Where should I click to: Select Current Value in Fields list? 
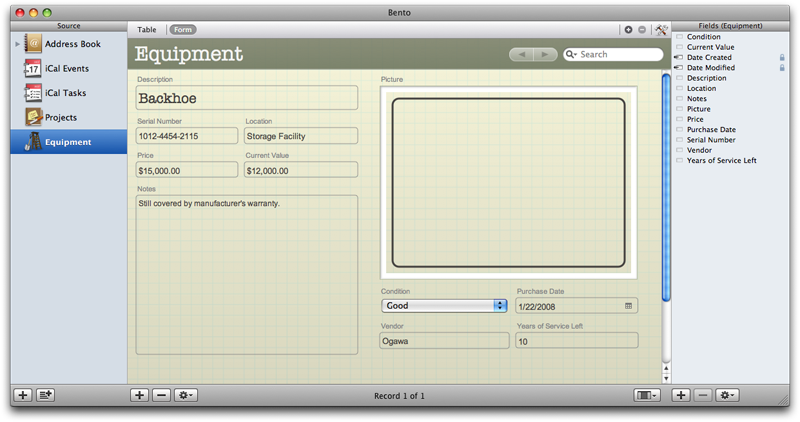coord(710,47)
